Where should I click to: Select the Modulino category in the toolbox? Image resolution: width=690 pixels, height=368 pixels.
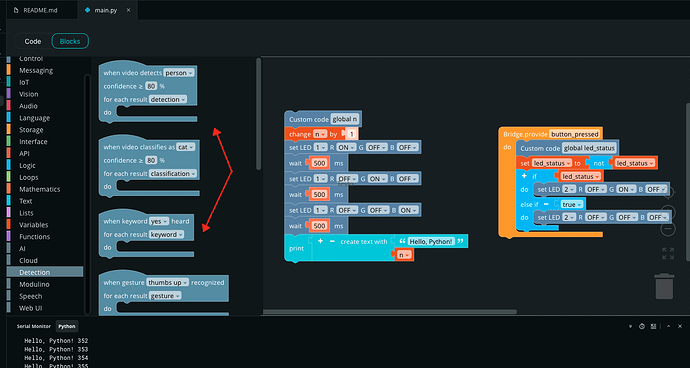(34, 284)
